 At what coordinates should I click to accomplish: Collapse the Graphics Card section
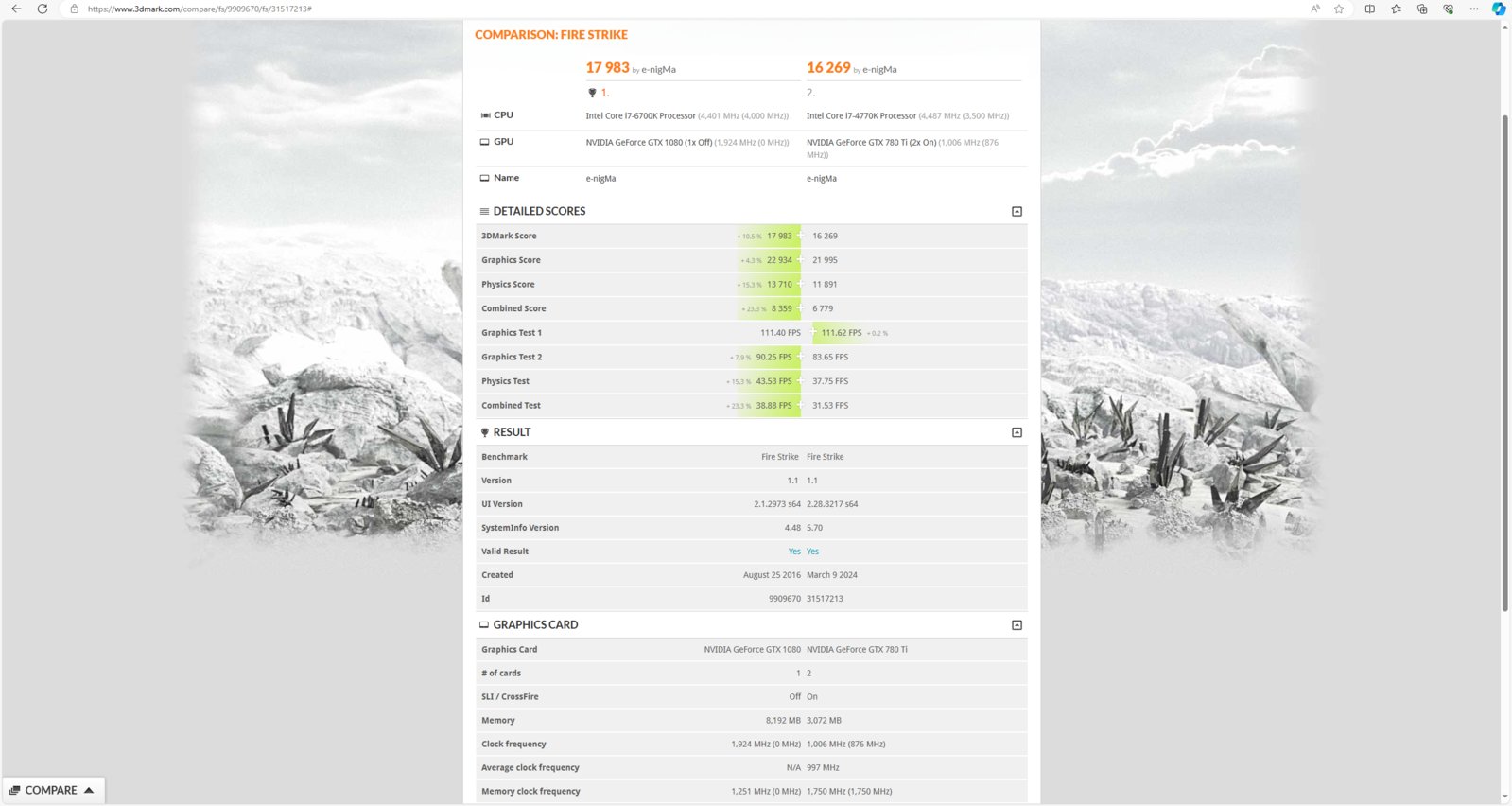click(1017, 625)
